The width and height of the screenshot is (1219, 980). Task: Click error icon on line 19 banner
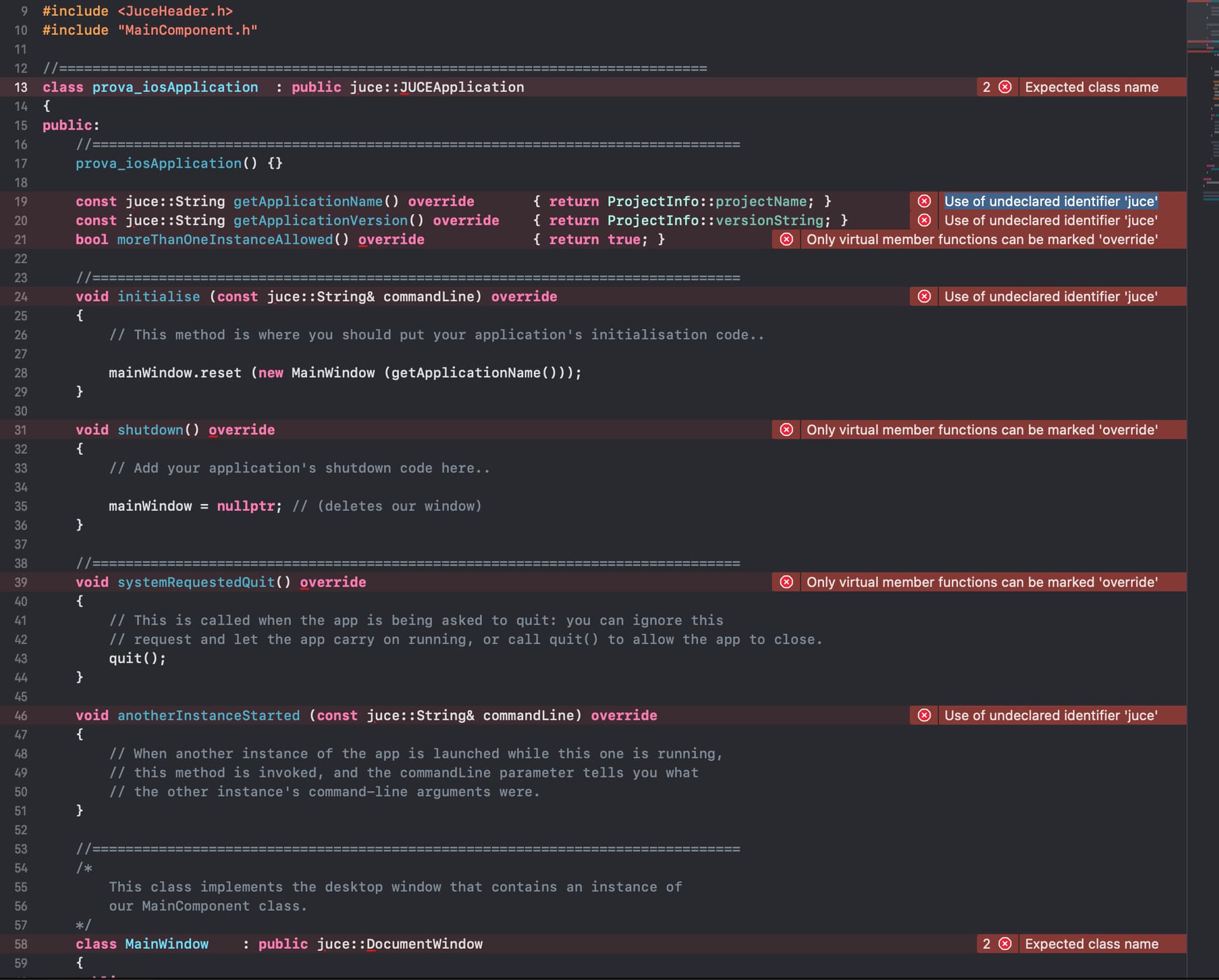click(x=924, y=201)
